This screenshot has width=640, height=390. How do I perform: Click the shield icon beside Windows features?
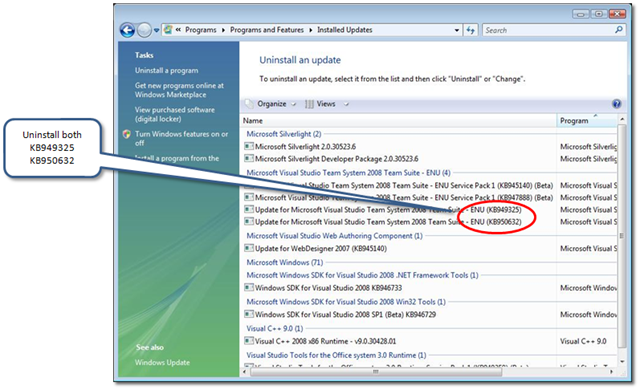(x=127, y=134)
